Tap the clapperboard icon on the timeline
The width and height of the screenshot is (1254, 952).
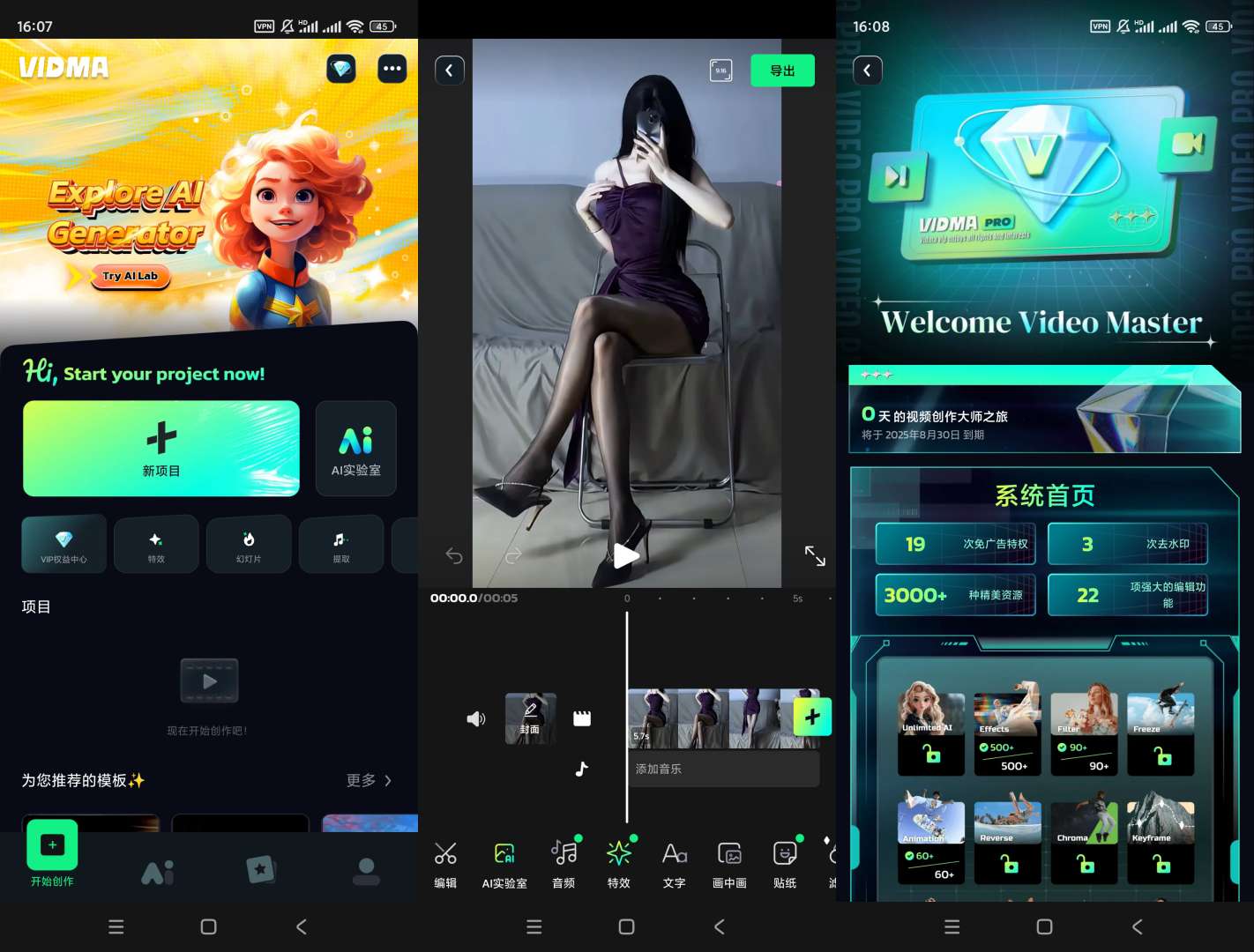582,718
